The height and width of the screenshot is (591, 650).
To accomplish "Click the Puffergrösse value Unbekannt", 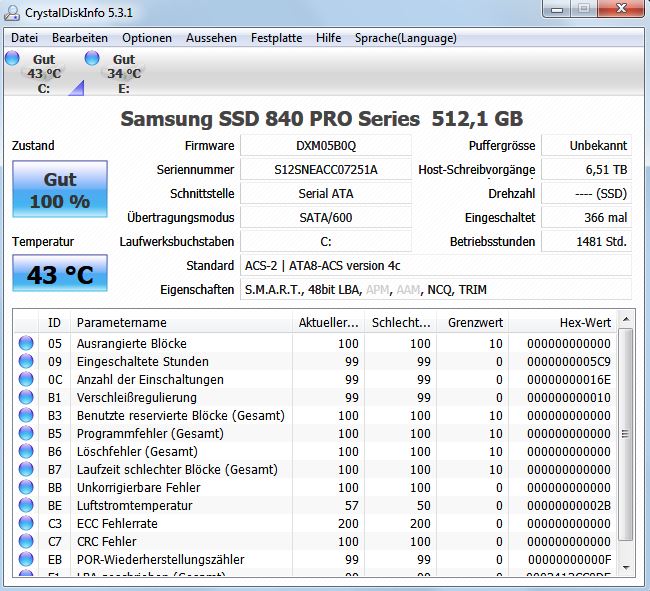I will pyautogui.click(x=587, y=145).
